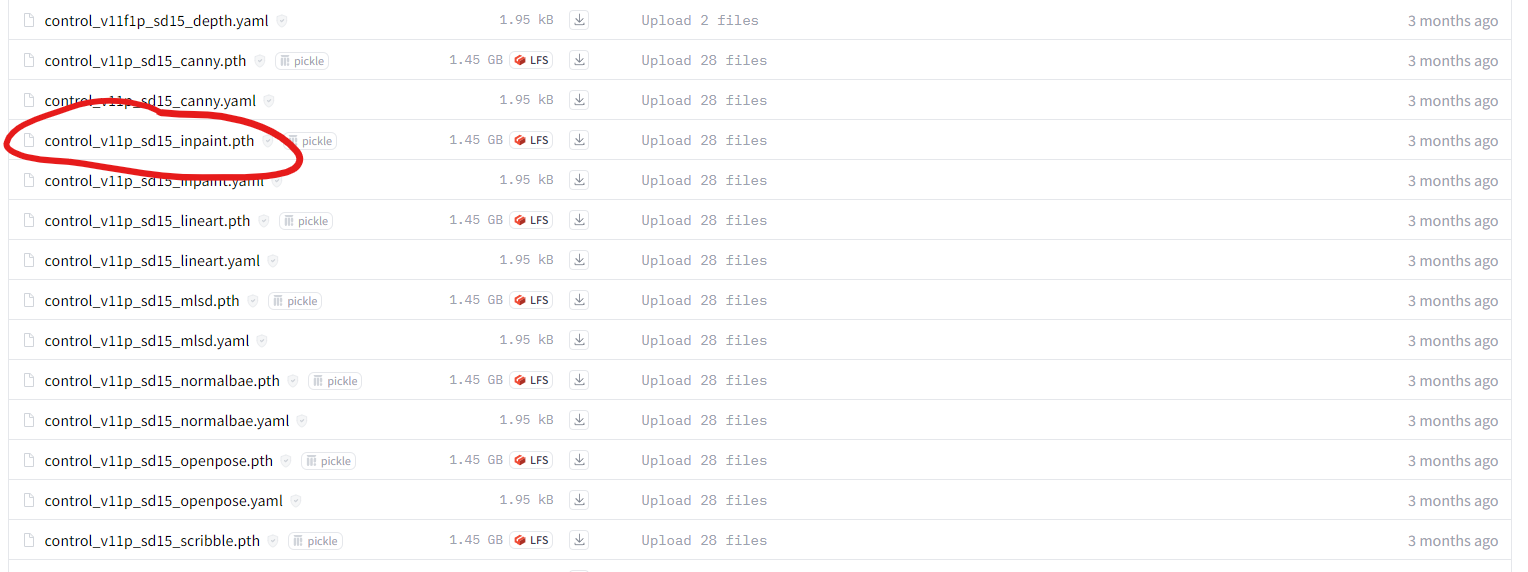Image resolution: width=1528 pixels, height=572 pixels.
Task: Click download icon for control_v11p_sd15_openpose.pth
Action: pos(579,460)
